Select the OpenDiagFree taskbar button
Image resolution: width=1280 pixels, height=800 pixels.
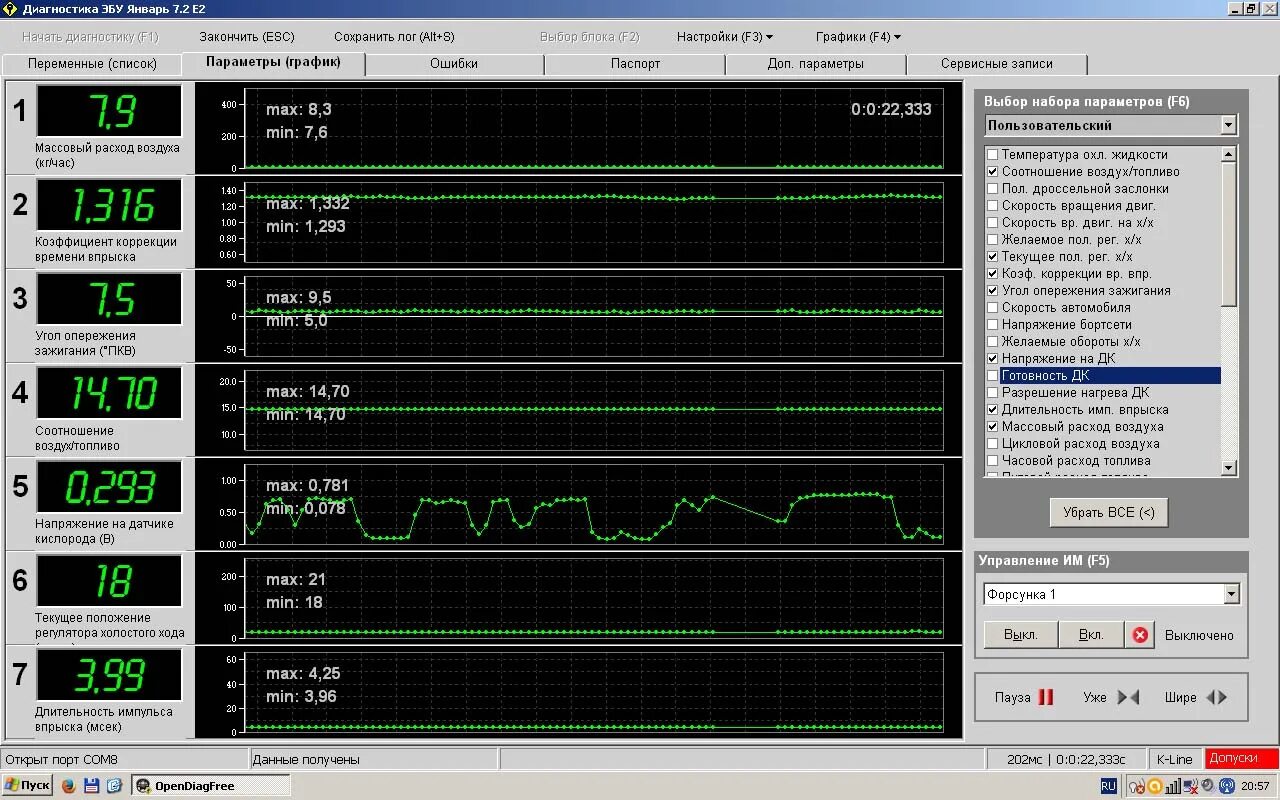click(x=211, y=786)
